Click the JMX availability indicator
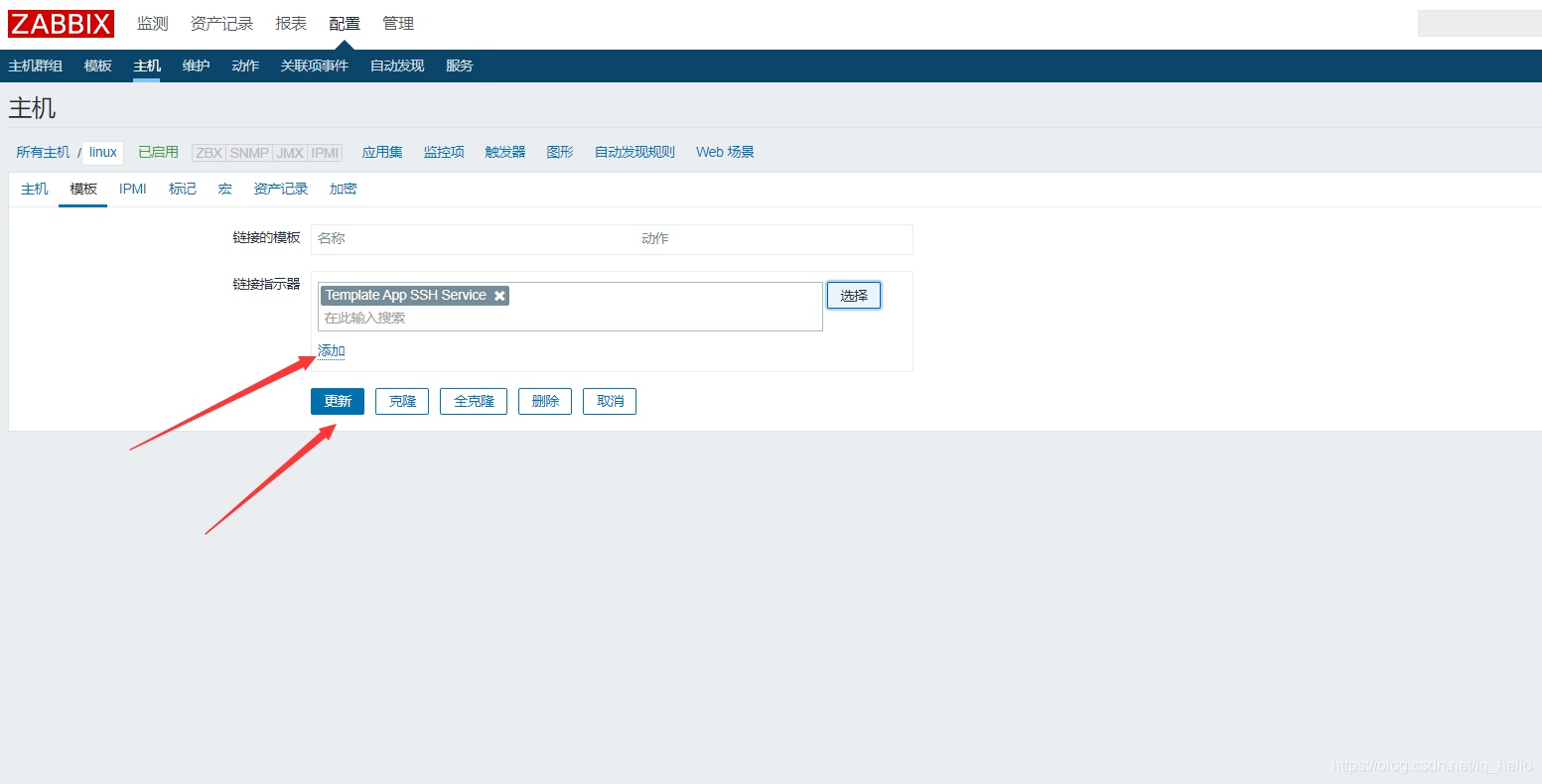This screenshot has height=784, width=1542. coord(290,153)
